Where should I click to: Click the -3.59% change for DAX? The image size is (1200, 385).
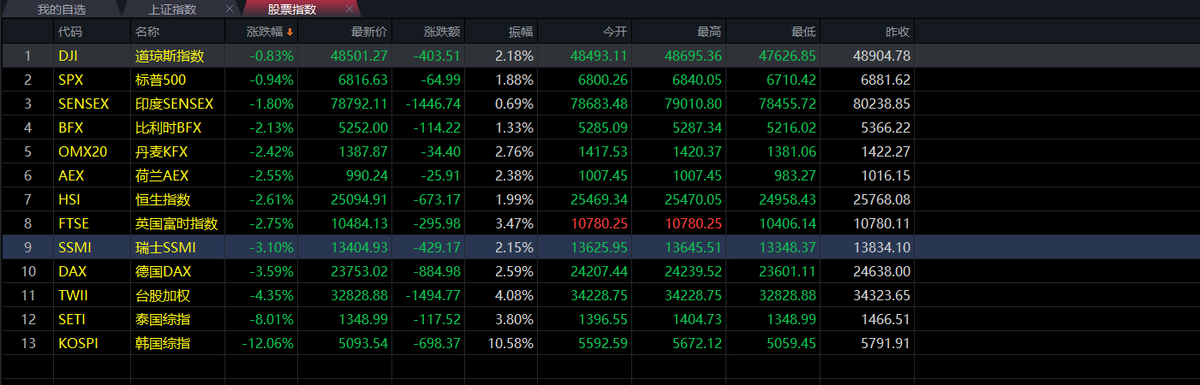[272, 271]
